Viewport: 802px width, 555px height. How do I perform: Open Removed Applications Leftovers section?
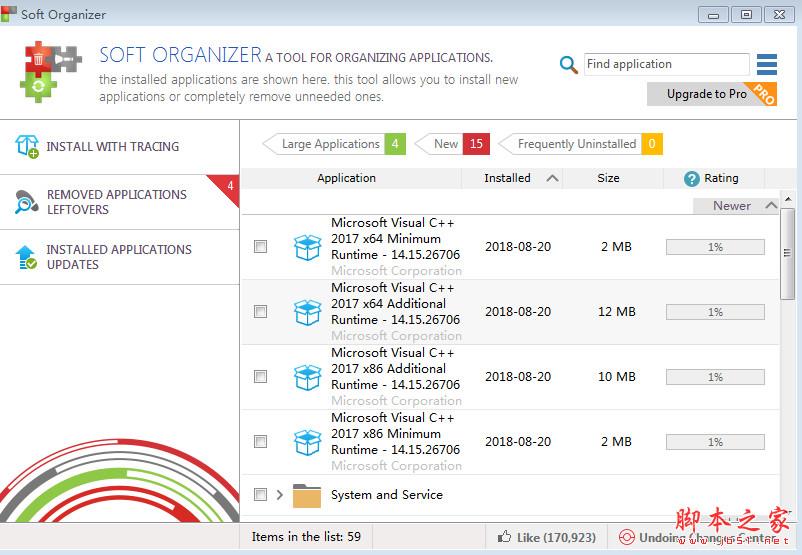(120, 202)
